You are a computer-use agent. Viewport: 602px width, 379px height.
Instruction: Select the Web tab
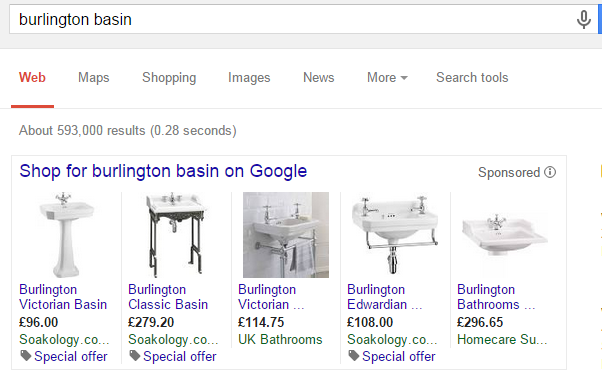coord(32,78)
